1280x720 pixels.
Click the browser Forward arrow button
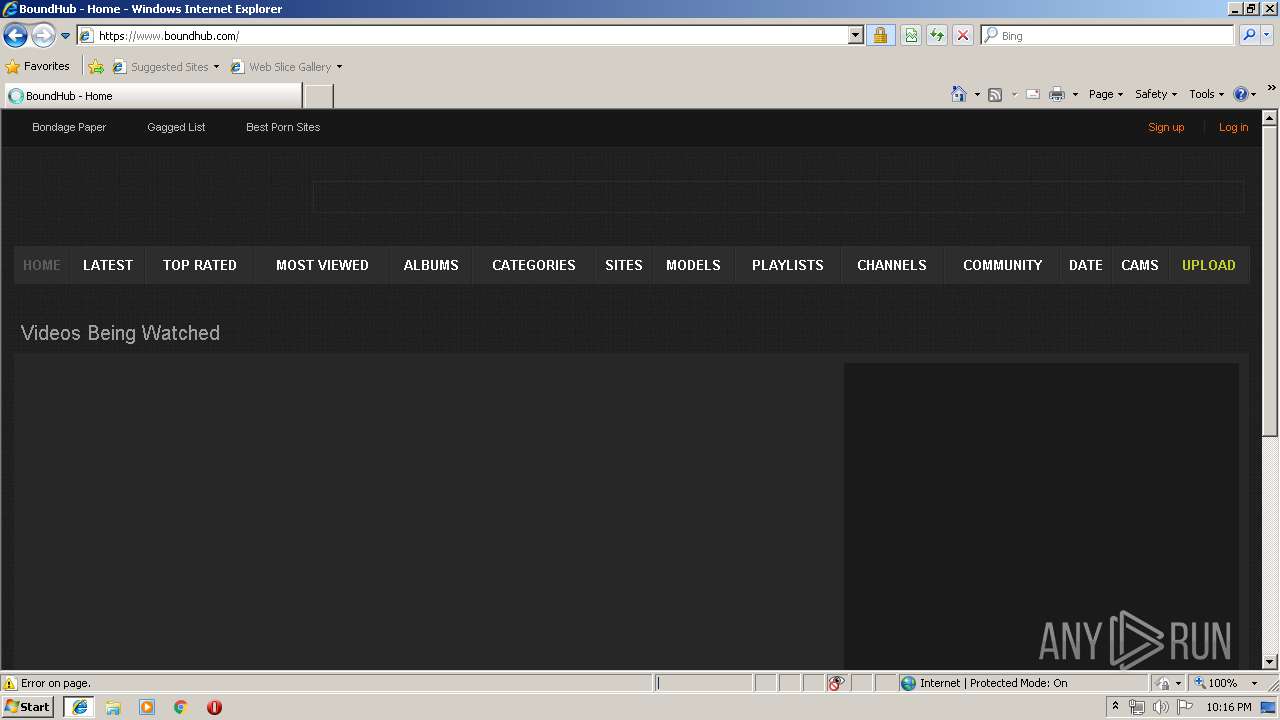[x=43, y=36]
